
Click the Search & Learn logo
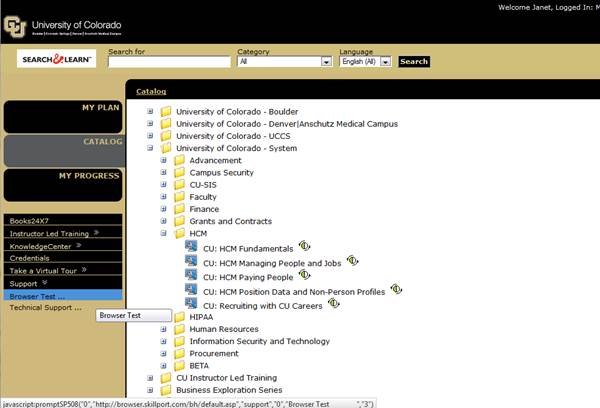(x=56, y=59)
